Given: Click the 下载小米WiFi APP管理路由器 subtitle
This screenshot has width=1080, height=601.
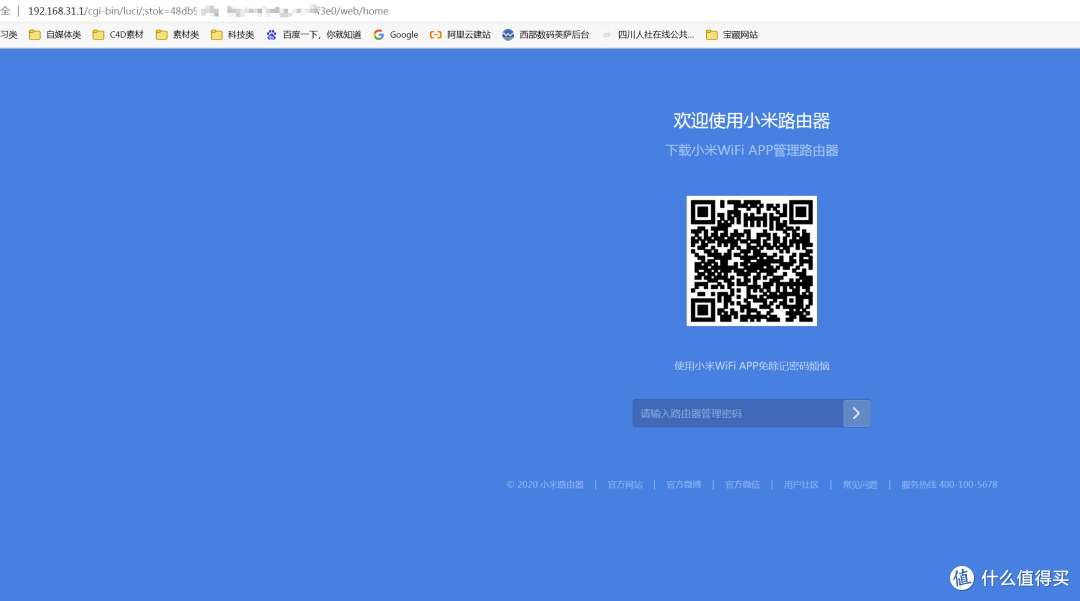Looking at the screenshot, I should coord(751,150).
